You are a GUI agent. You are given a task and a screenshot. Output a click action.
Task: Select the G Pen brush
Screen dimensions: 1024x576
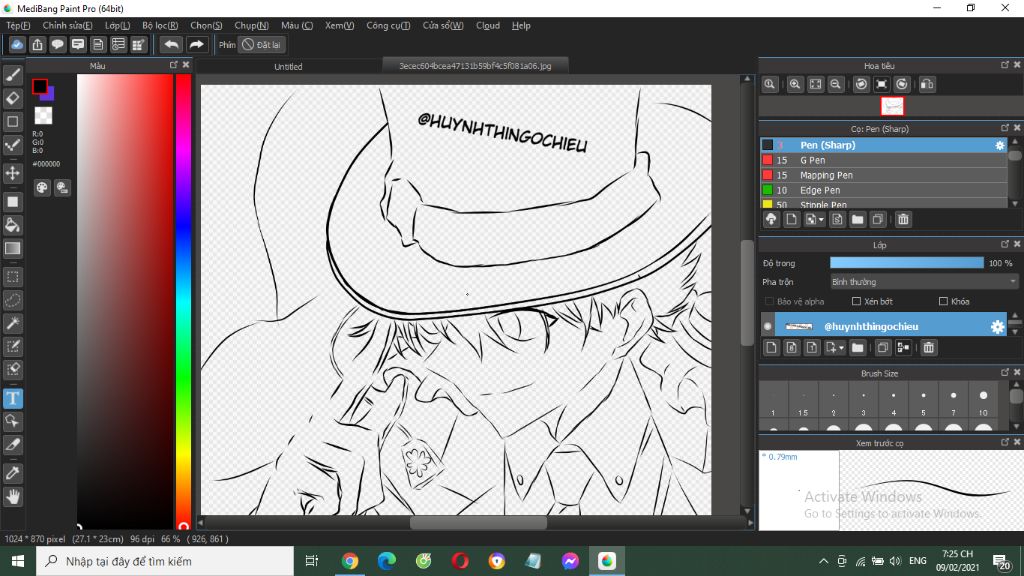(884, 160)
